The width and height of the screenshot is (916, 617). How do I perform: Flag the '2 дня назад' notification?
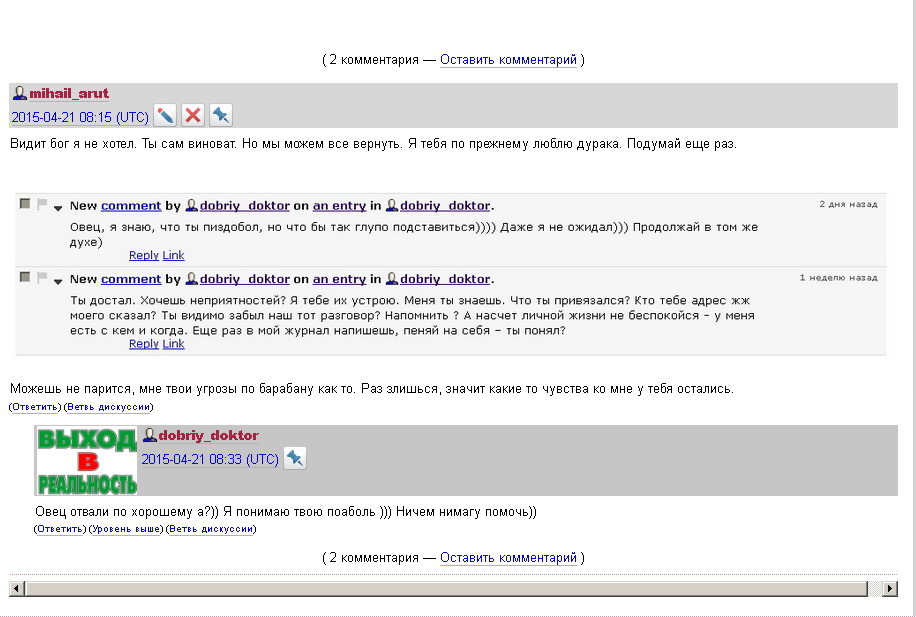click(x=42, y=204)
